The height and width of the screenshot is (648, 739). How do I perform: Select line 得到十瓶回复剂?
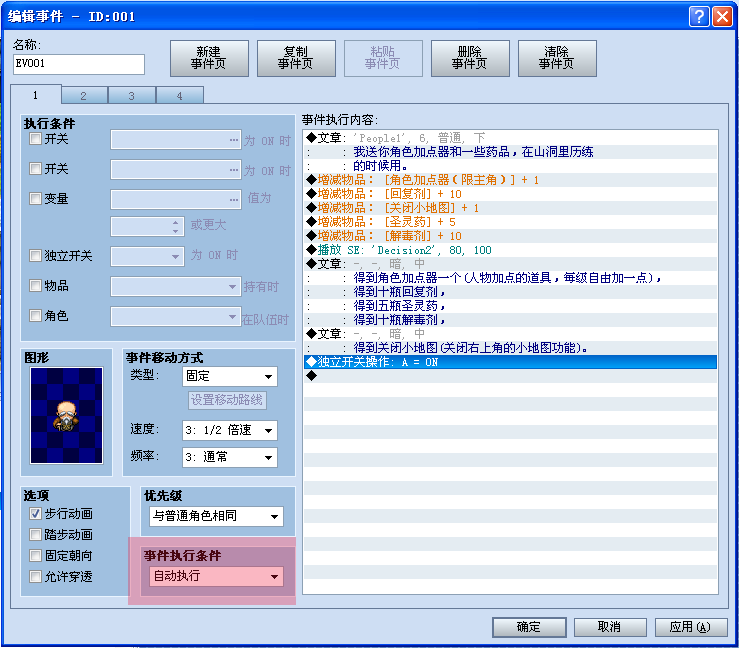[510, 292]
